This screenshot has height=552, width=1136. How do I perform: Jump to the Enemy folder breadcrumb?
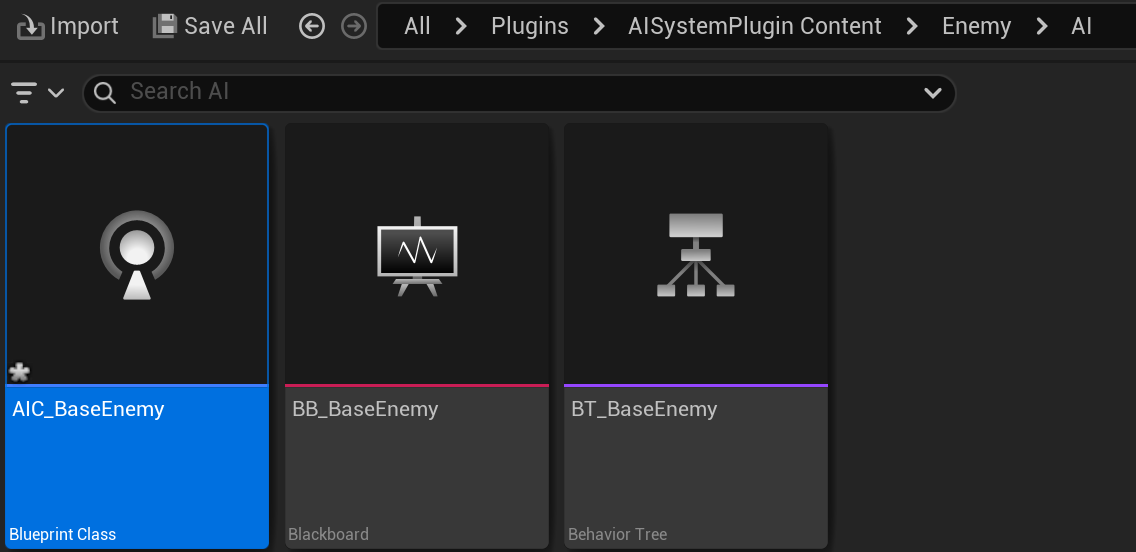(x=976, y=27)
